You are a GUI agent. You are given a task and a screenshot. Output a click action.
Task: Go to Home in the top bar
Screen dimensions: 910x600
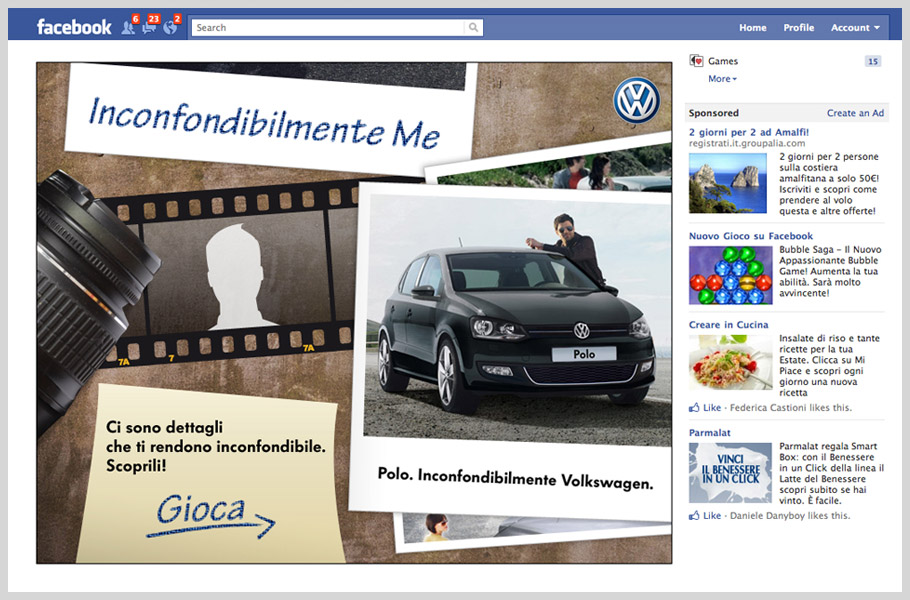(x=753, y=27)
